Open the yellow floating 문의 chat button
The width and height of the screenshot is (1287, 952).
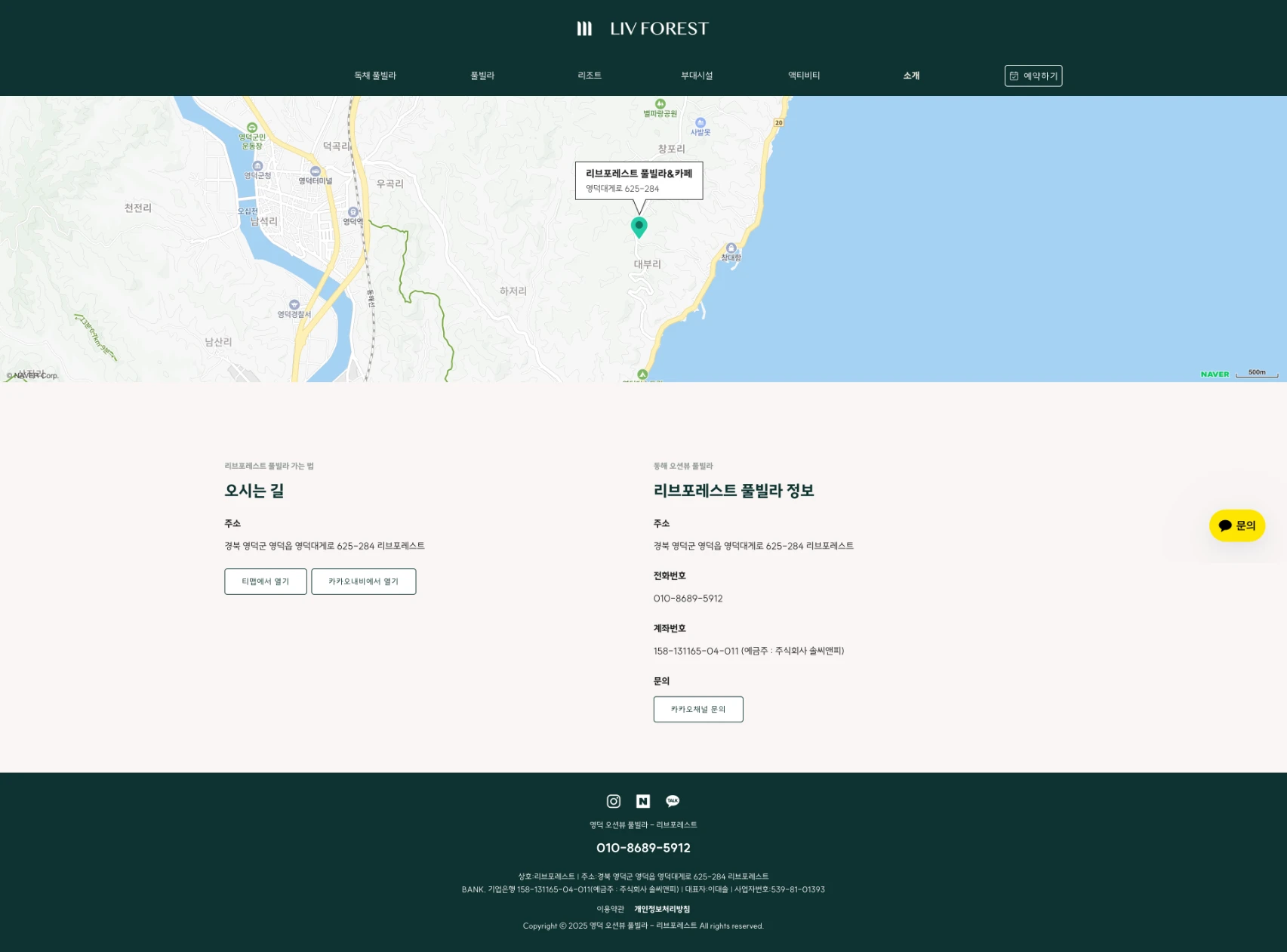(1237, 525)
